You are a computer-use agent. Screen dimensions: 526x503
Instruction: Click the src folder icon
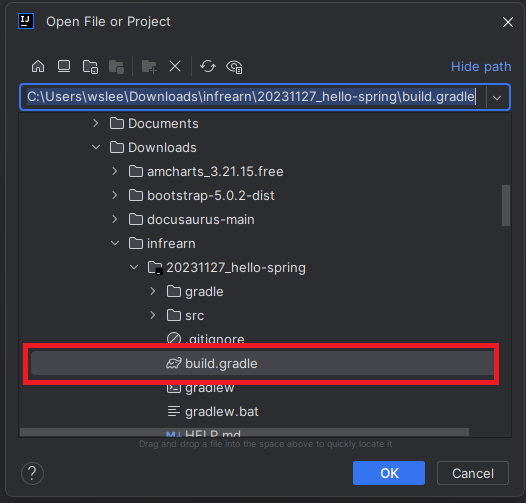click(x=174, y=315)
